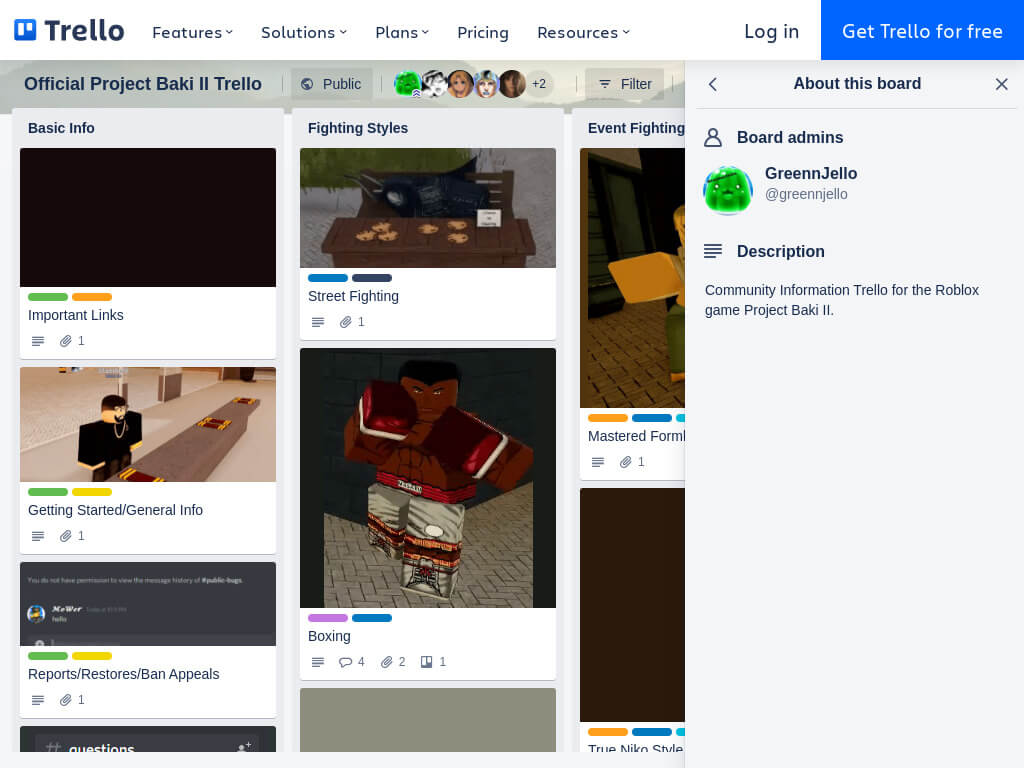The image size is (1024, 768).
Task: Open the Features dropdown menu
Action: [x=192, y=32]
